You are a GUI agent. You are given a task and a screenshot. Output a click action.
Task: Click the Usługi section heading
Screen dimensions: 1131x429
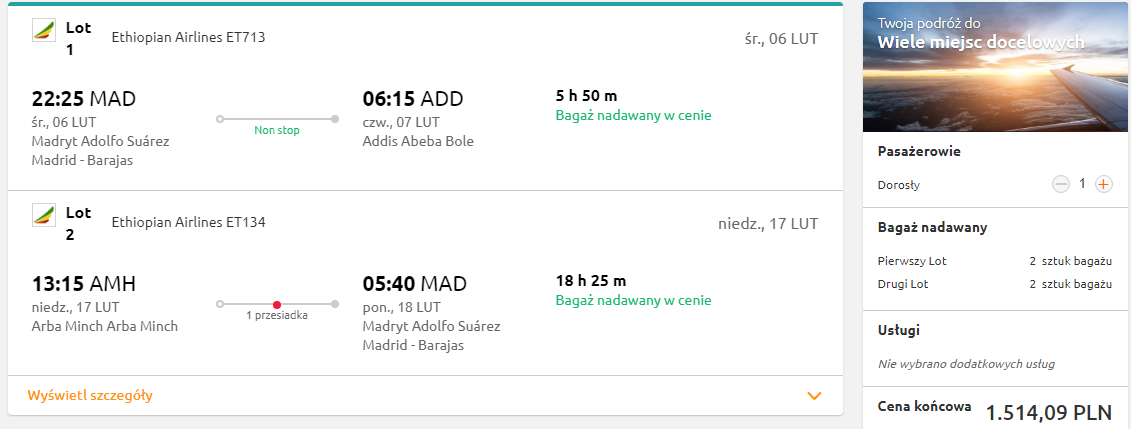(899, 330)
